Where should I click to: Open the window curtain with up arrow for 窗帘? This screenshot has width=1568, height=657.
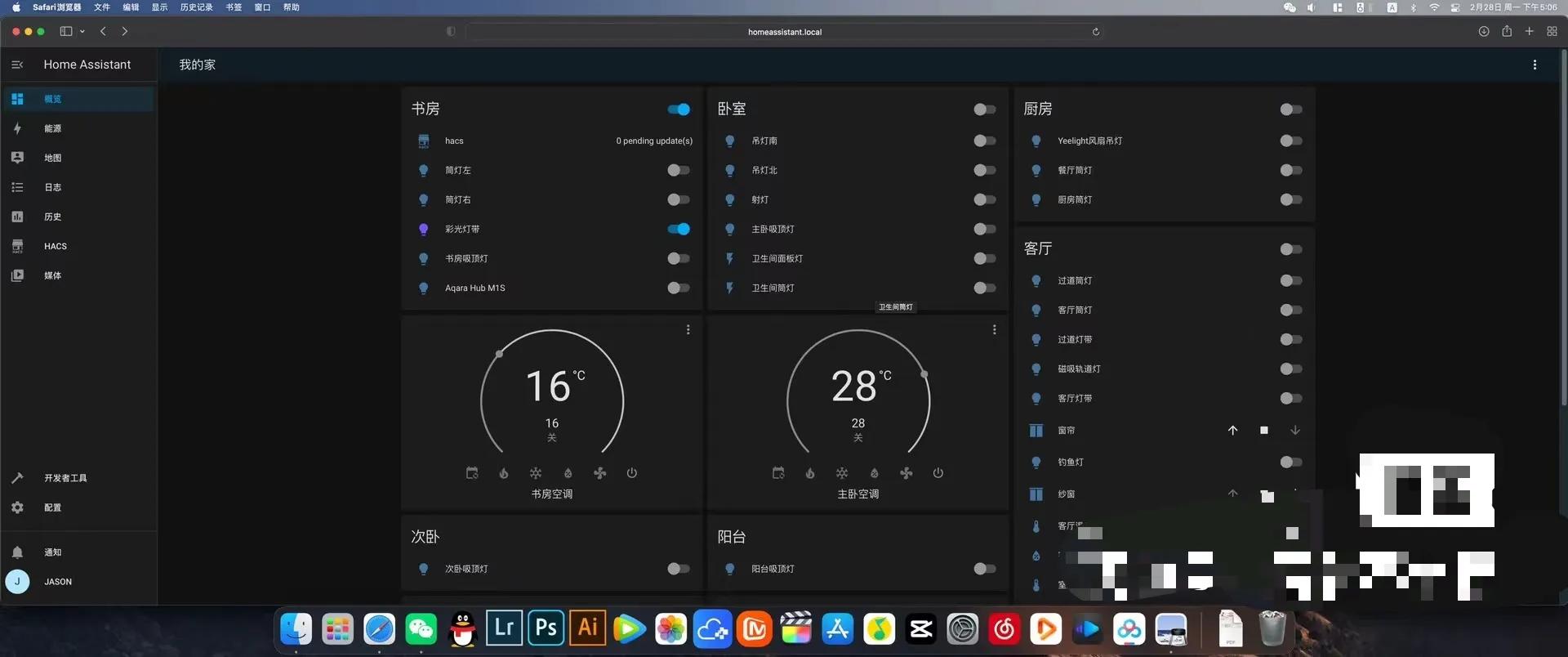coord(1232,431)
